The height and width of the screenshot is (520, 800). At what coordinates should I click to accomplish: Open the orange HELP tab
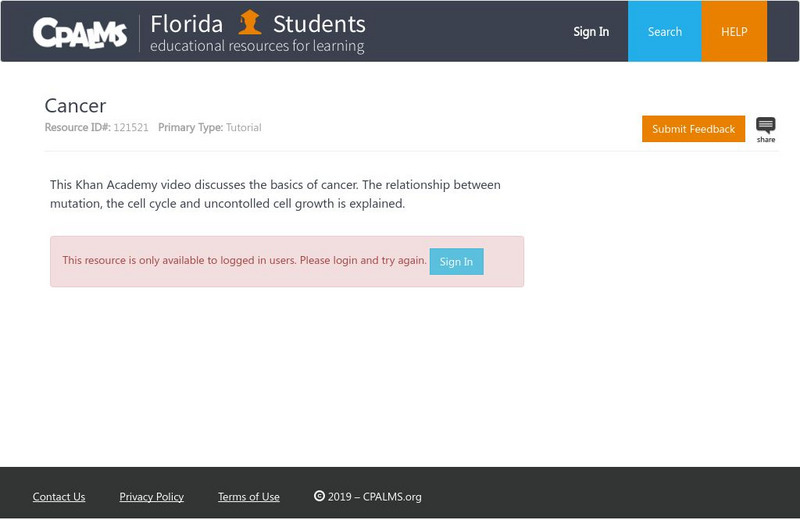point(734,32)
